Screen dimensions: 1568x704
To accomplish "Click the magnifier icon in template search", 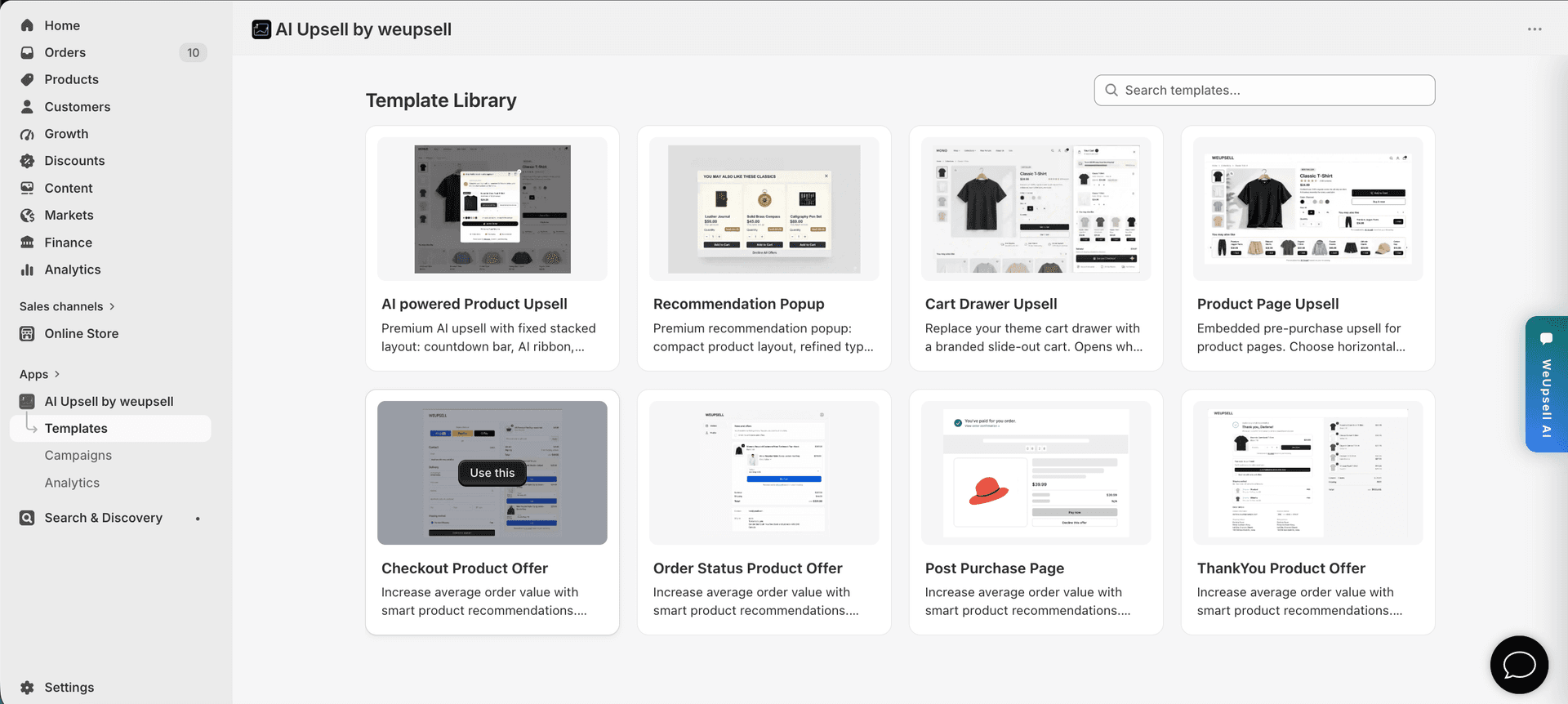I will 1111,90.
